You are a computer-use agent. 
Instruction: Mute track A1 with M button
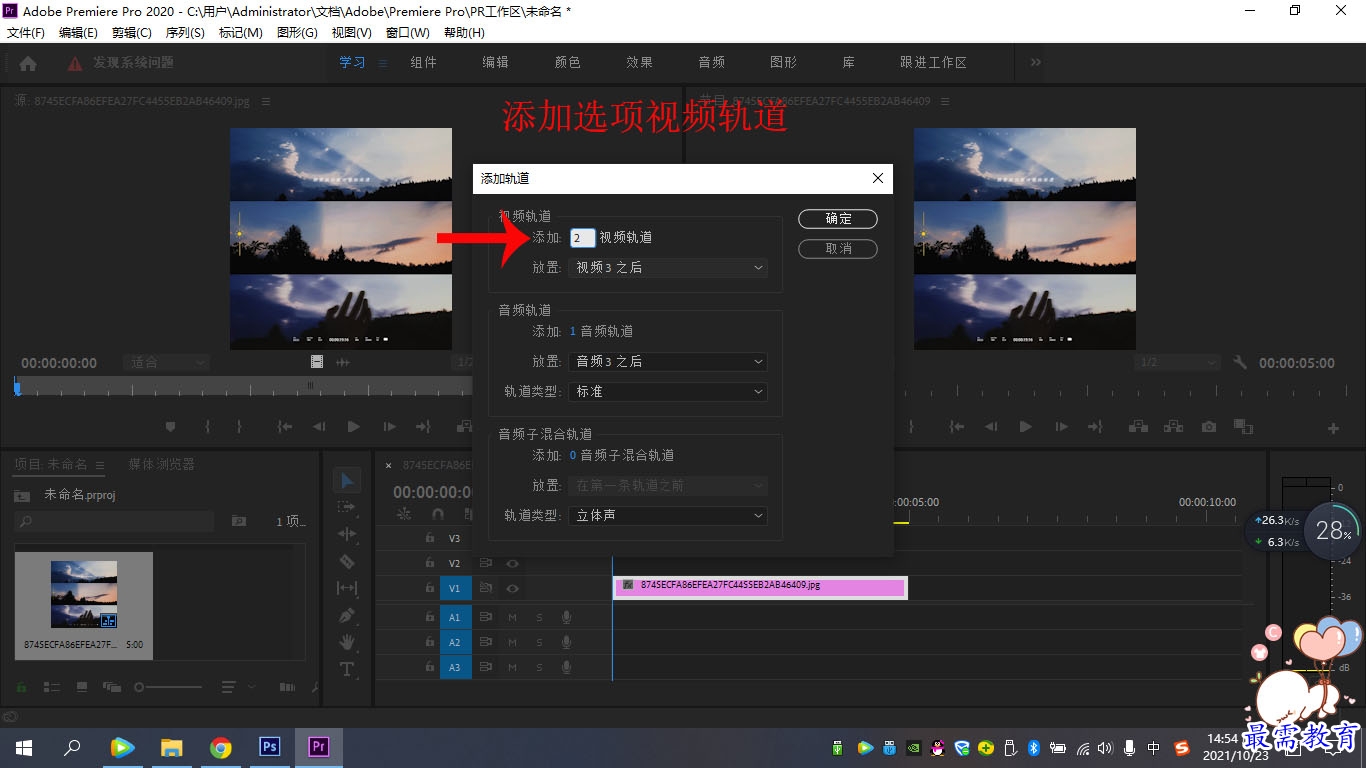(x=512, y=617)
